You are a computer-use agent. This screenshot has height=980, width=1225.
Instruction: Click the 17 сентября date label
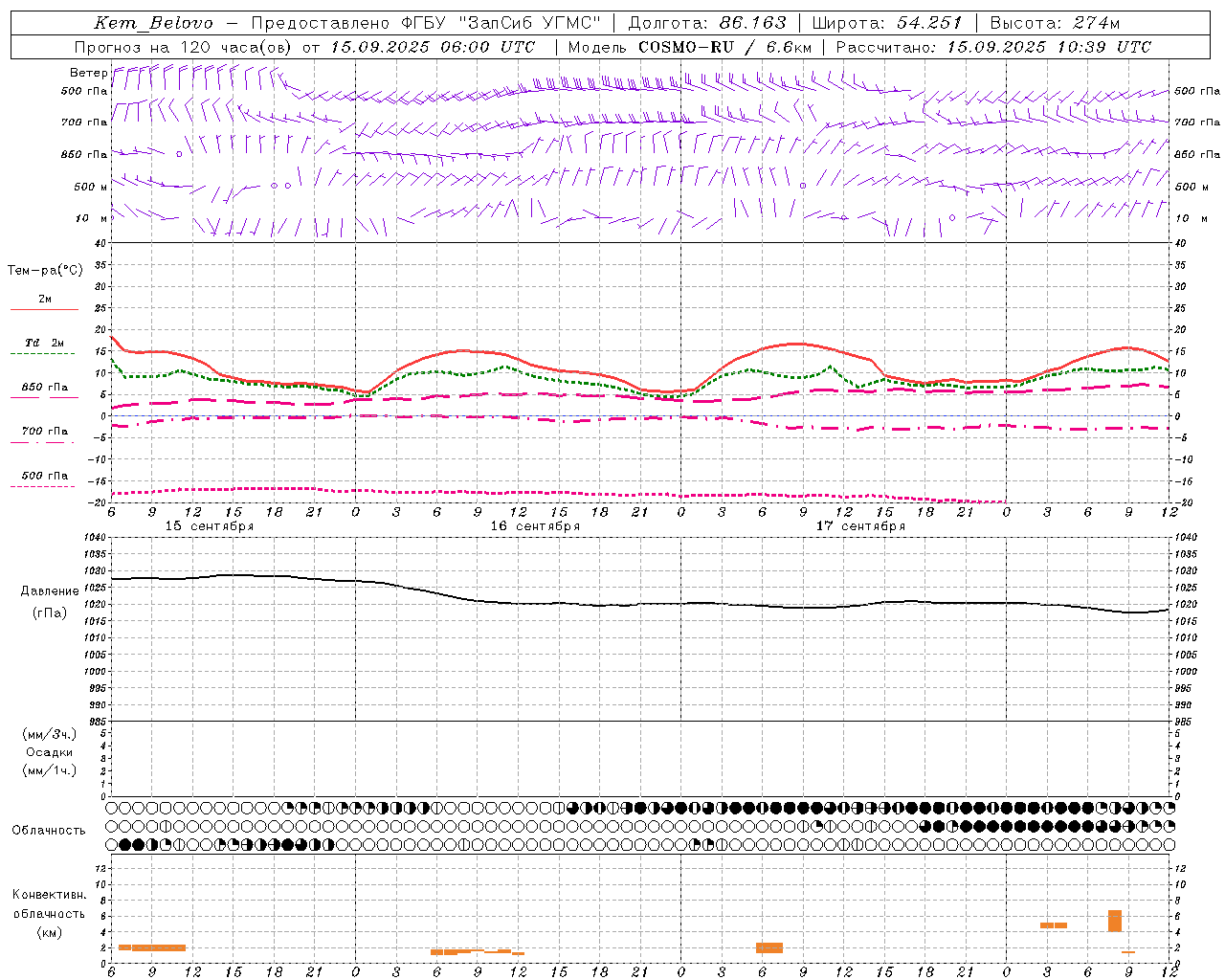(x=860, y=526)
